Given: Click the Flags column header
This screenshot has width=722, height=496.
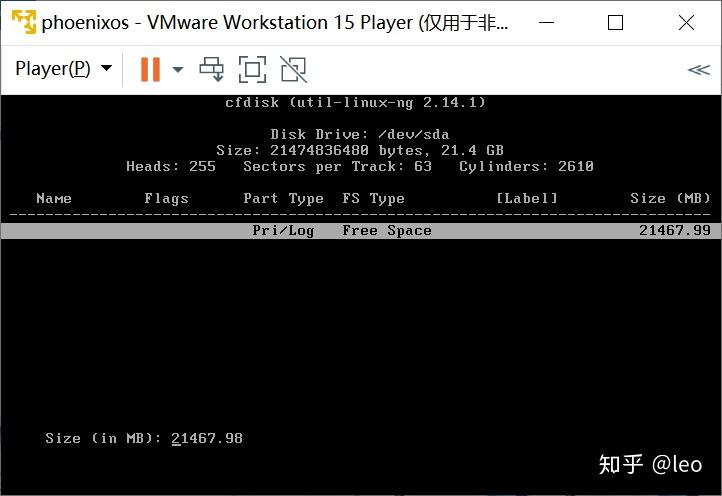Looking at the screenshot, I should coord(166,198).
